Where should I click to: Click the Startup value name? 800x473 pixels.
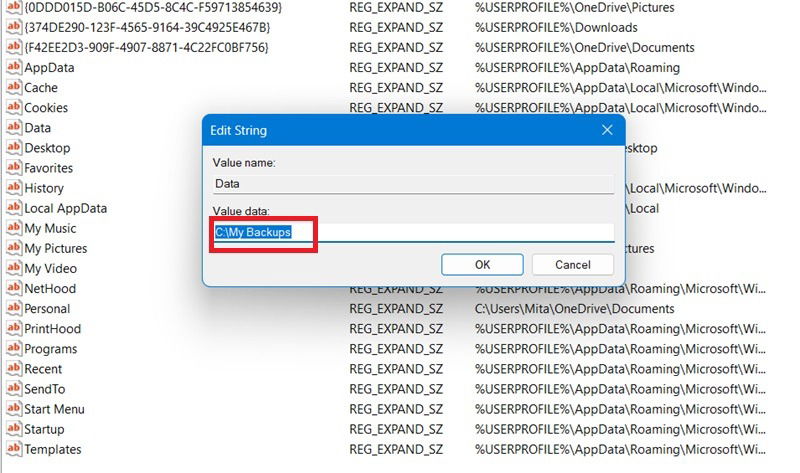(x=44, y=429)
